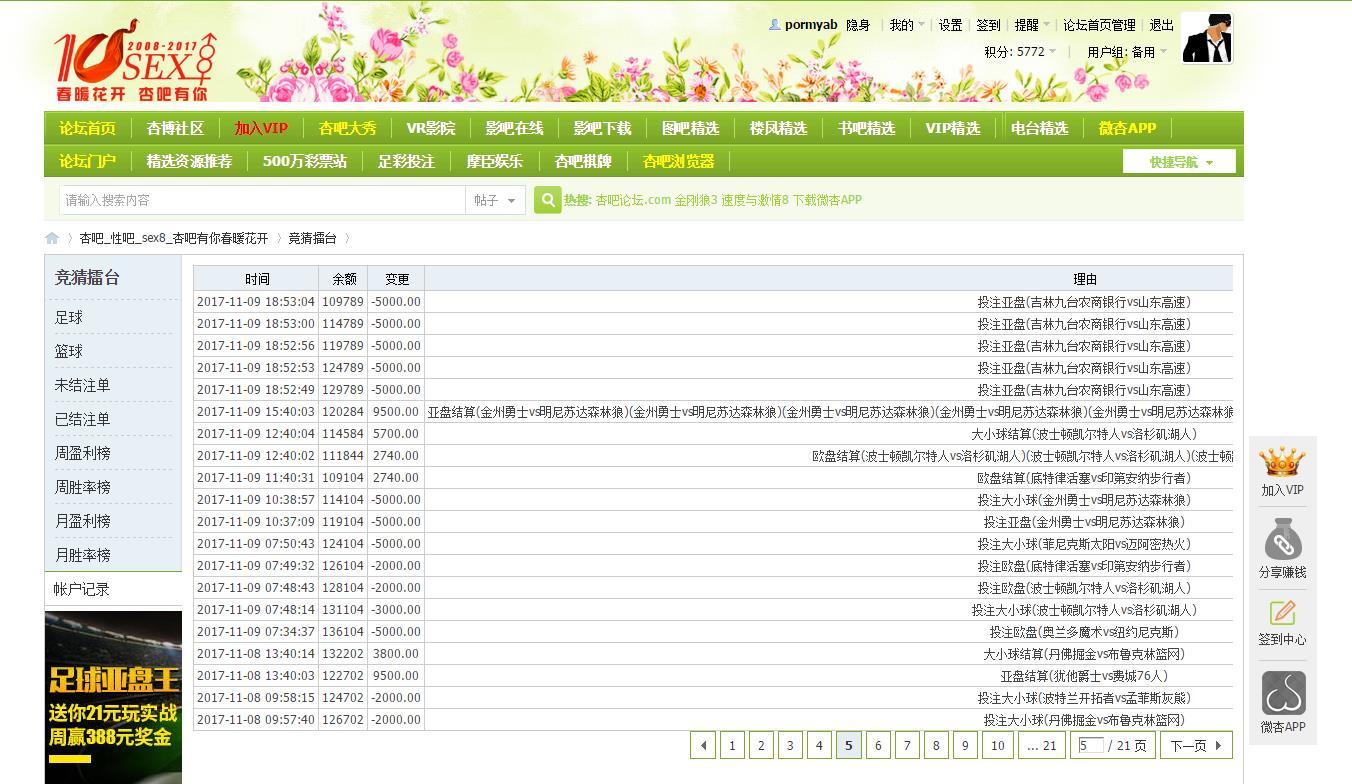Click the 下一页 next page button
Image resolution: width=1352 pixels, height=784 pixels.
[x=1195, y=745]
